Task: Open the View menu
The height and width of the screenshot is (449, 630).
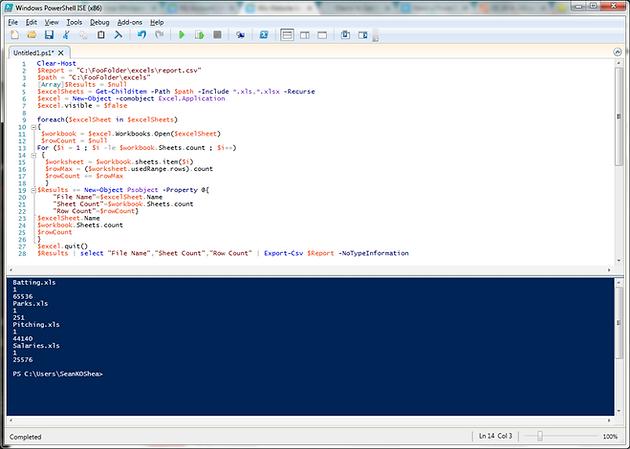Action: click(x=51, y=22)
